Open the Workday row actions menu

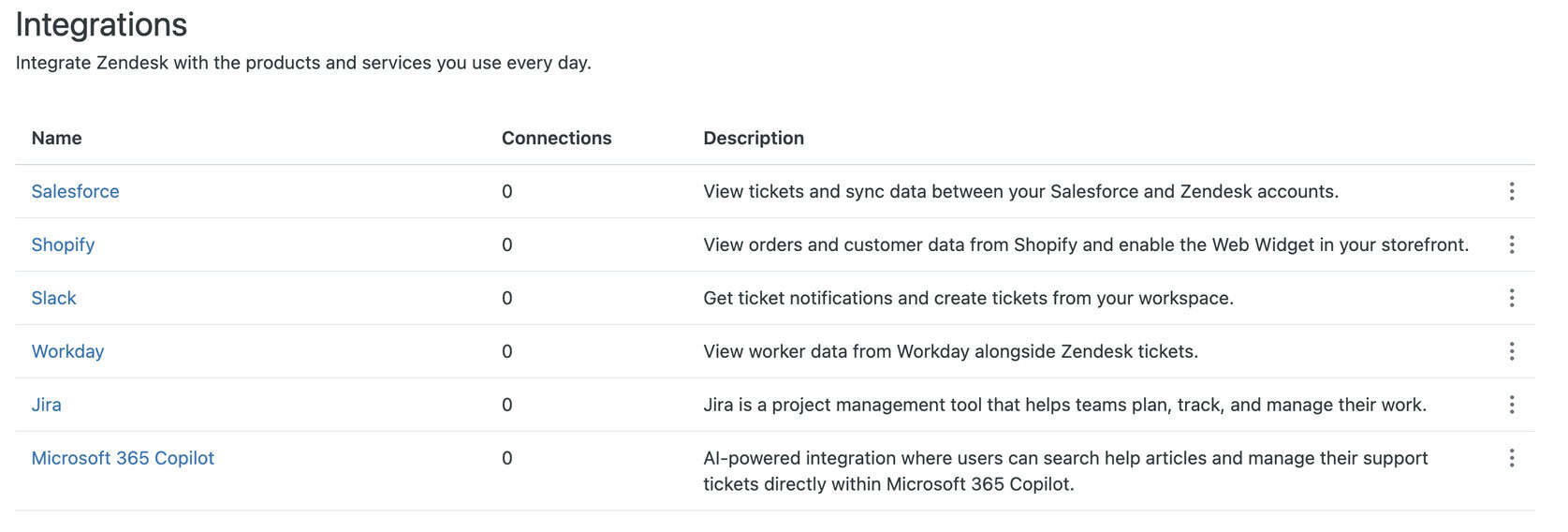point(1511,351)
